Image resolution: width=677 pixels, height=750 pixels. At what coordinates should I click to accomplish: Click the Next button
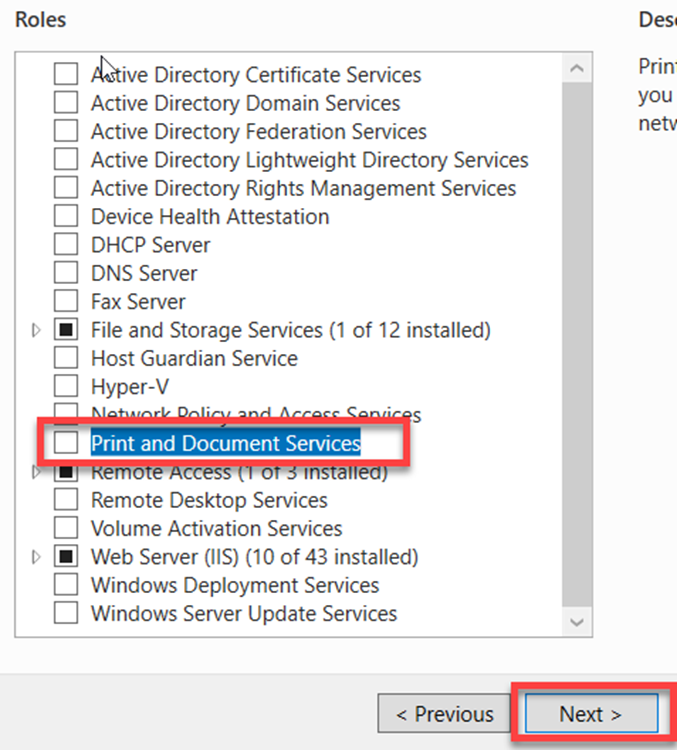click(590, 714)
